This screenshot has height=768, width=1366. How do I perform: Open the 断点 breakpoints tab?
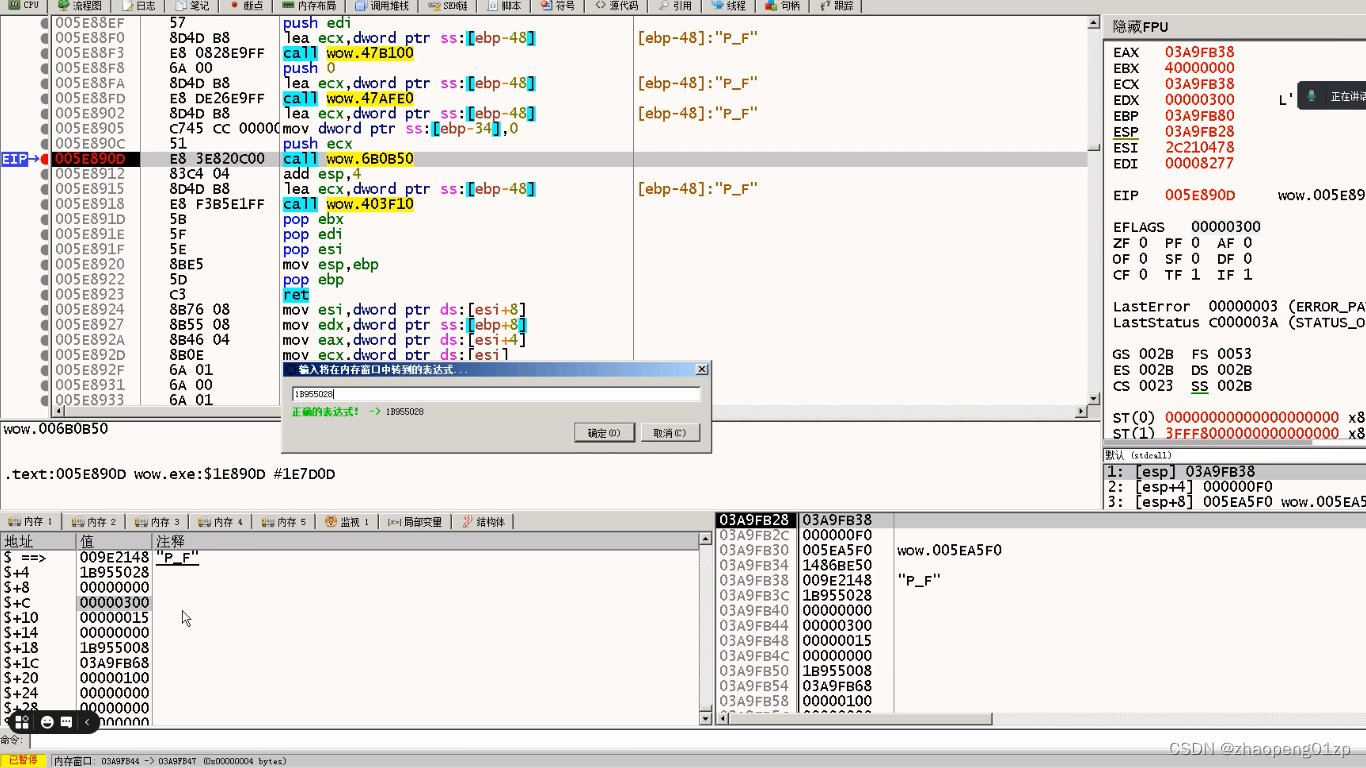(247, 5)
